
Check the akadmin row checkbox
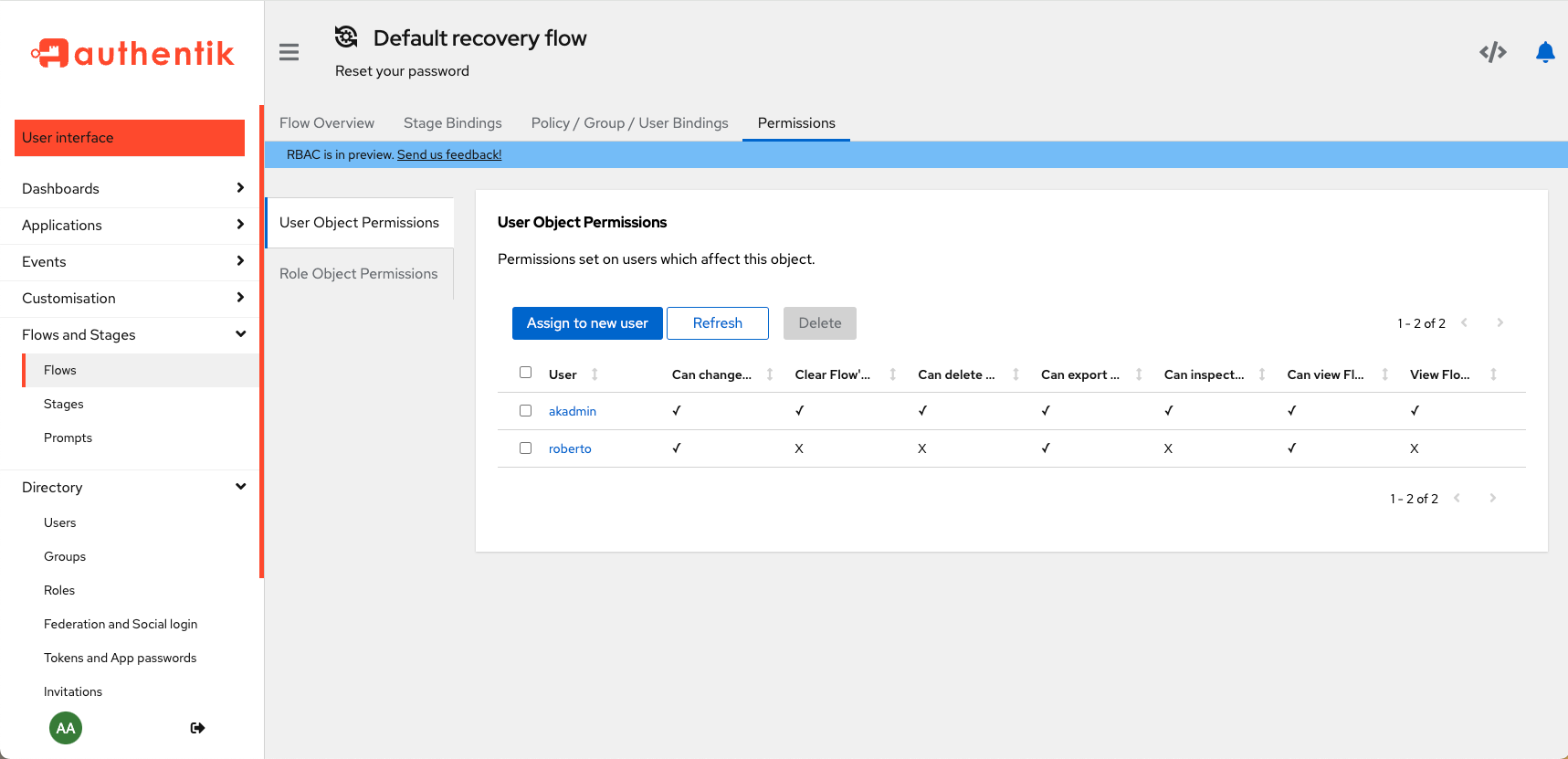(x=525, y=411)
